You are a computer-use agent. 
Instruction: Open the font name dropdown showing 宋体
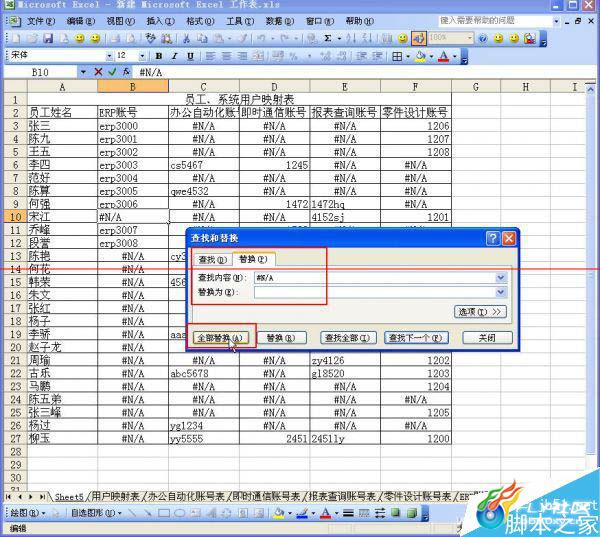click(109, 57)
